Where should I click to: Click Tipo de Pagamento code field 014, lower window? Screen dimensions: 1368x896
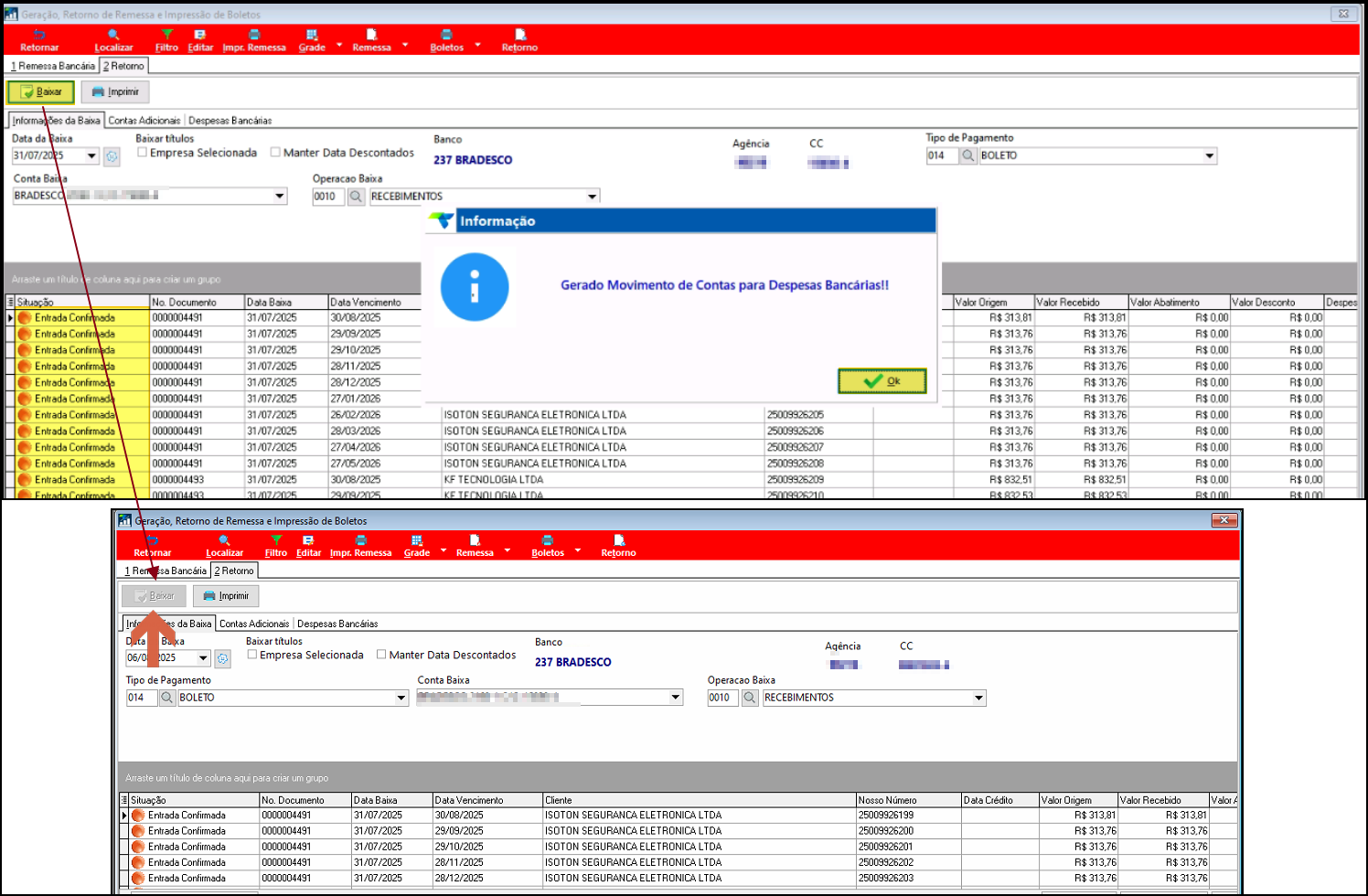click(x=142, y=698)
